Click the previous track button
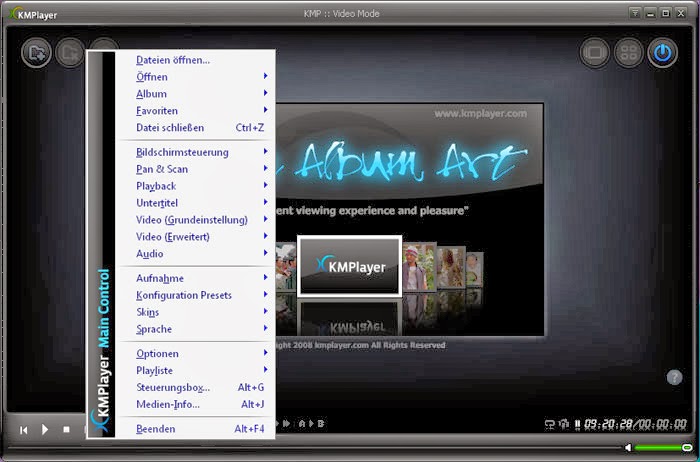This screenshot has width=700, height=462. (x=24, y=430)
